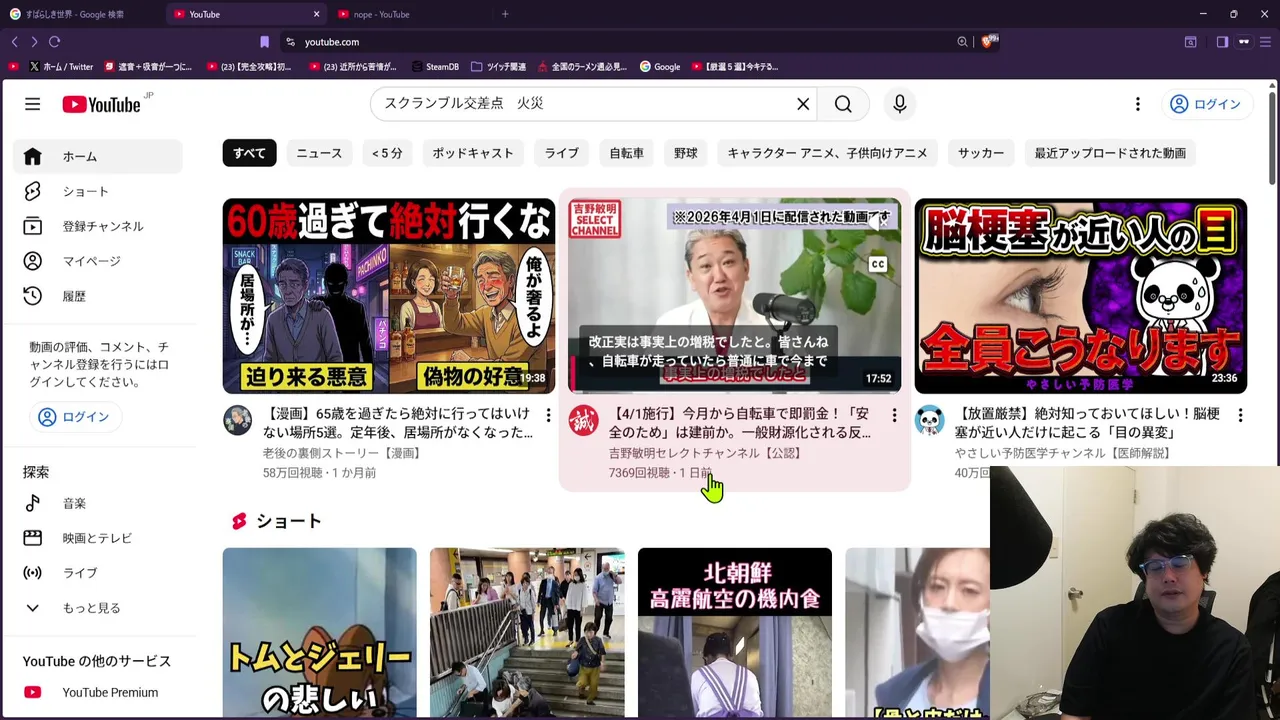Click 吉野敏明セレクトチャンネル channel name
Screen dimensions: 1280x720
[x=705, y=453]
